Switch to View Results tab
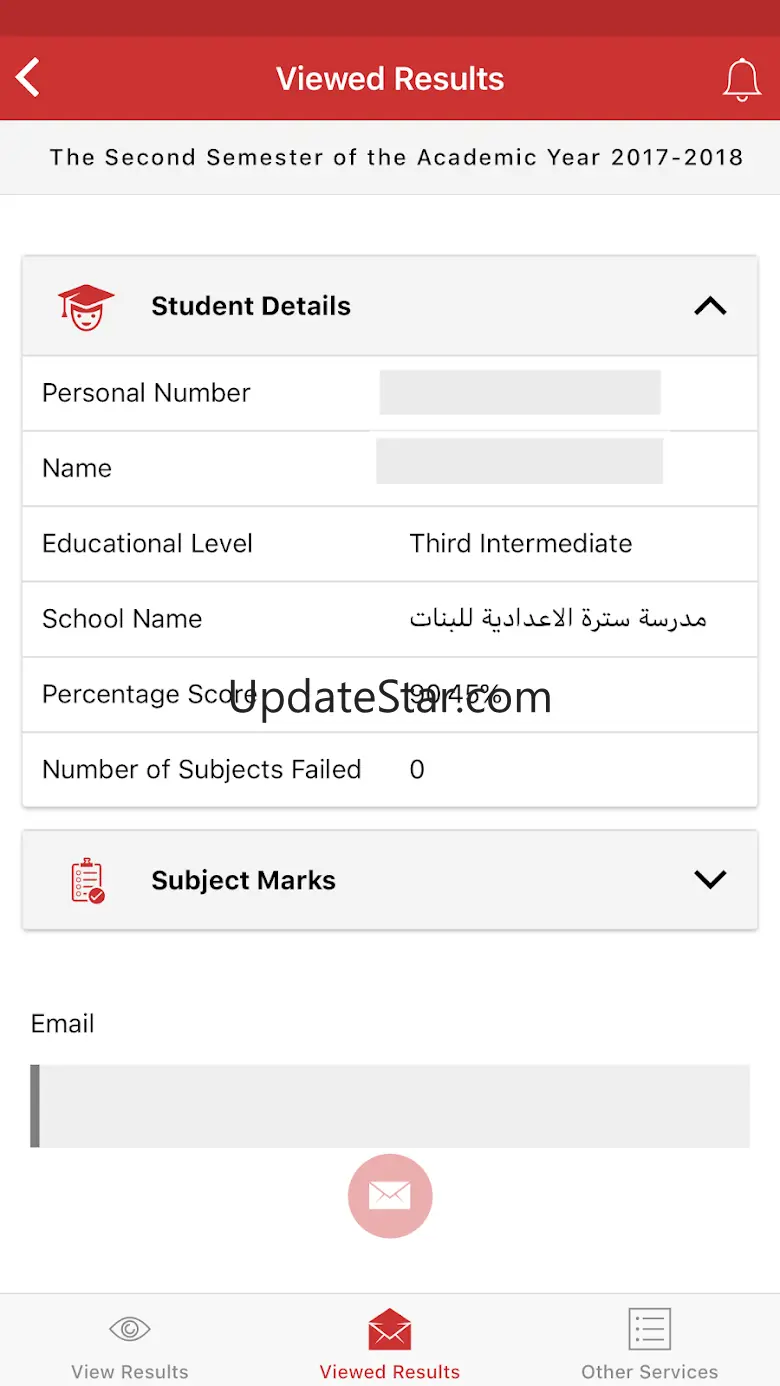Image resolution: width=780 pixels, height=1386 pixels. pos(129,1371)
